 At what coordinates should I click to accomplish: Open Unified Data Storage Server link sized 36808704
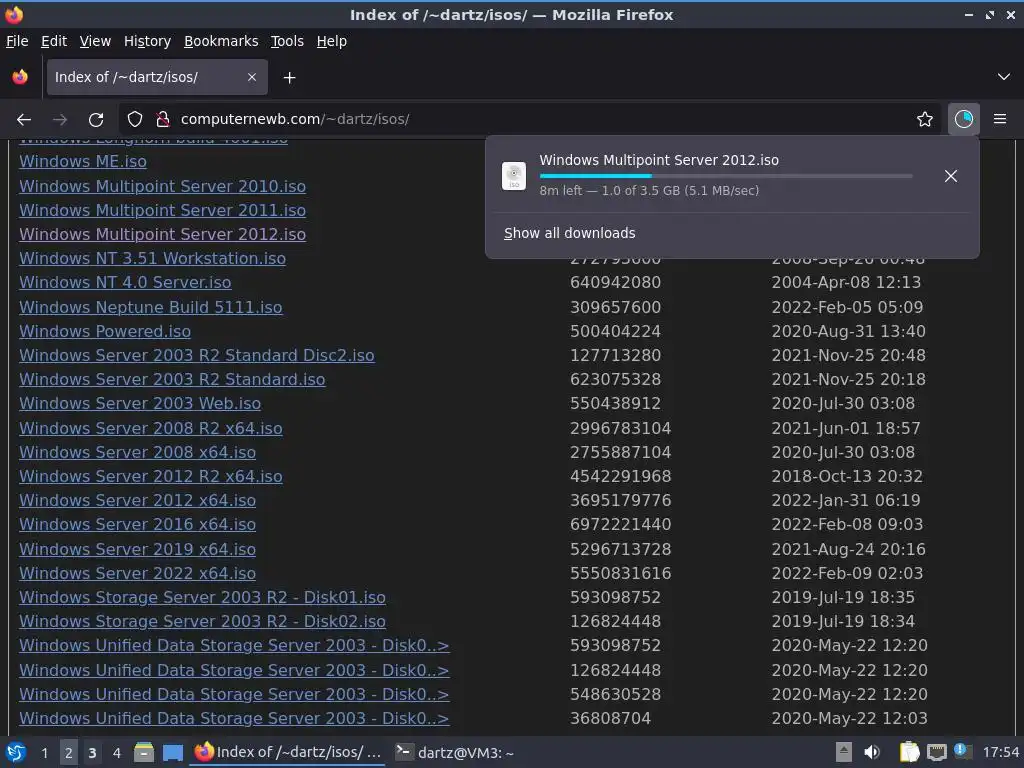pos(234,718)
